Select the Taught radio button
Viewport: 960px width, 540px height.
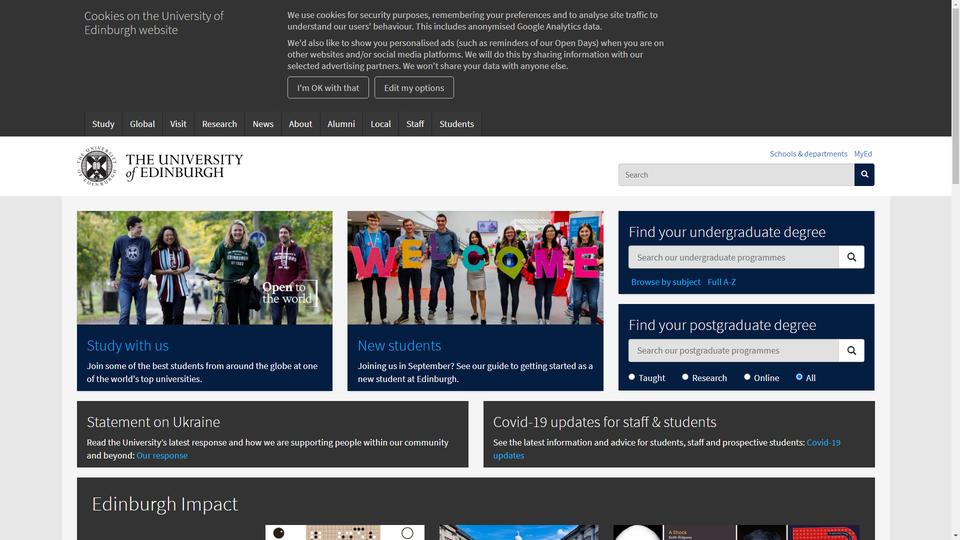(632, 377)
